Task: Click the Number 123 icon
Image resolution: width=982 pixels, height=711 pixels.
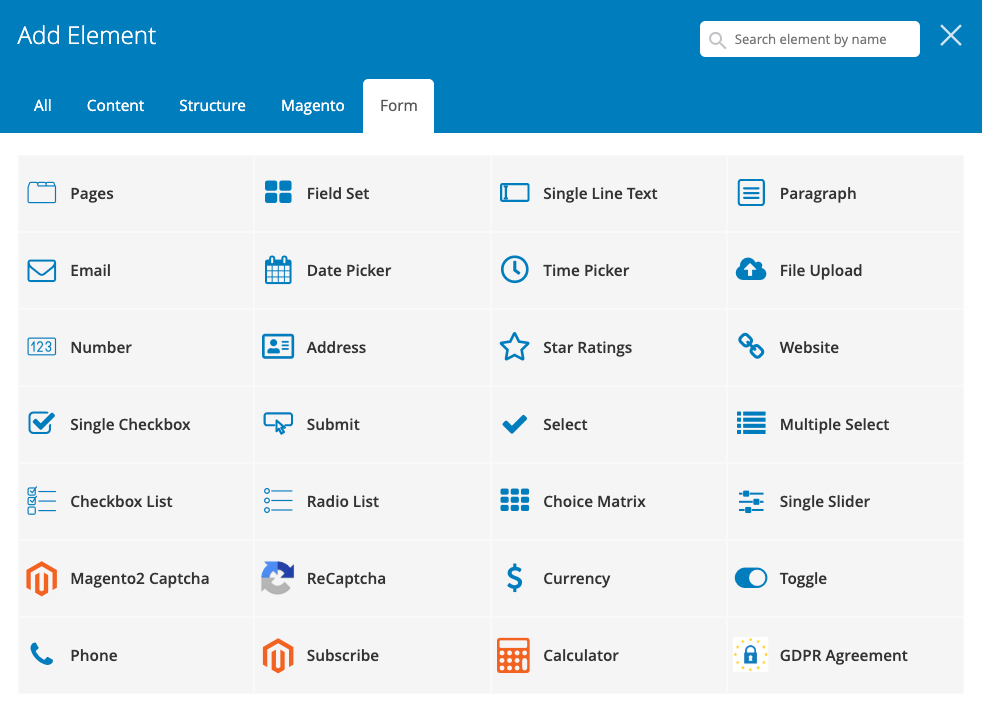Action: coord(42,346)
